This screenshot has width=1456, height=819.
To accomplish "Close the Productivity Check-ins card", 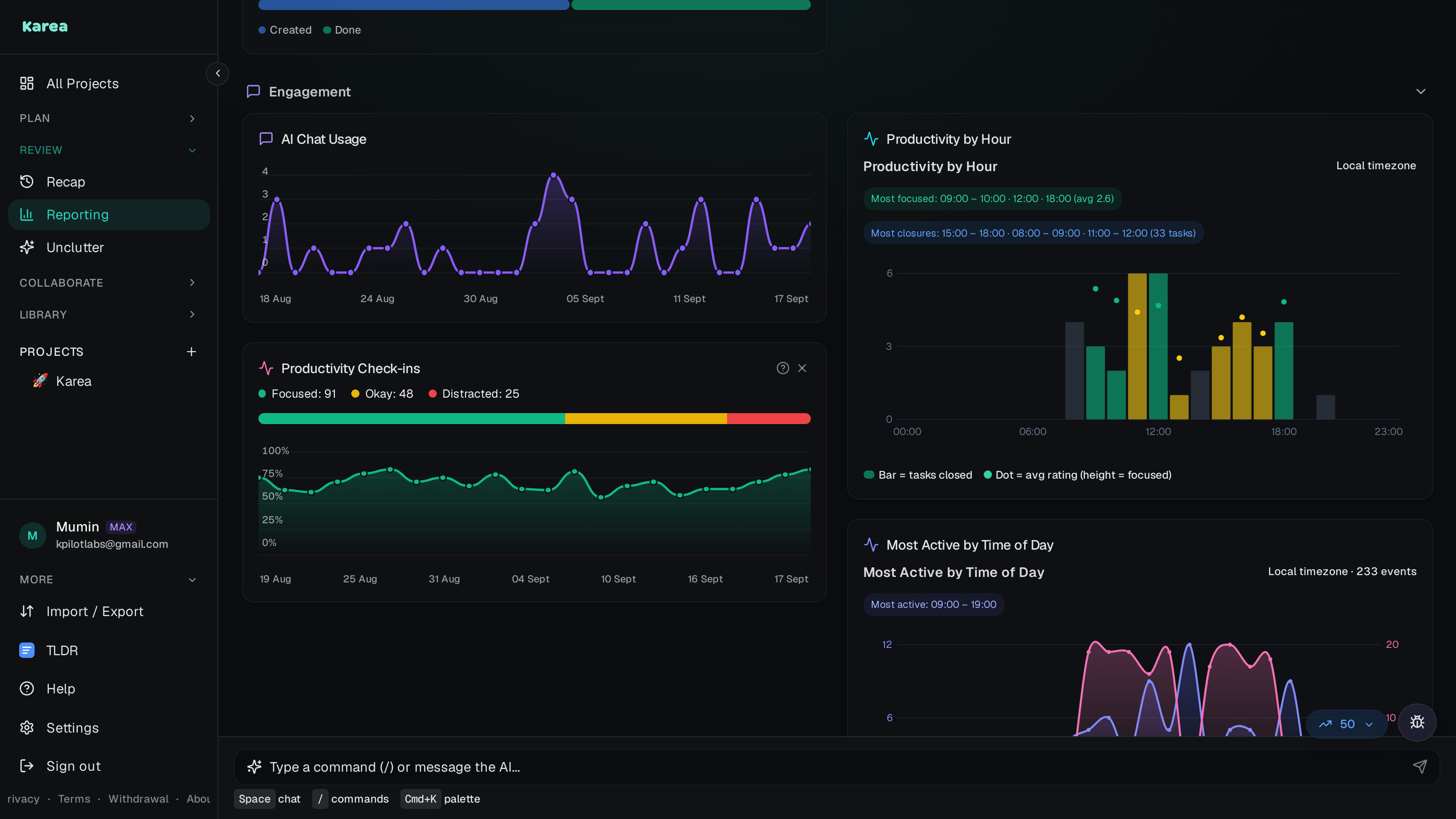I will click(802, 368).
